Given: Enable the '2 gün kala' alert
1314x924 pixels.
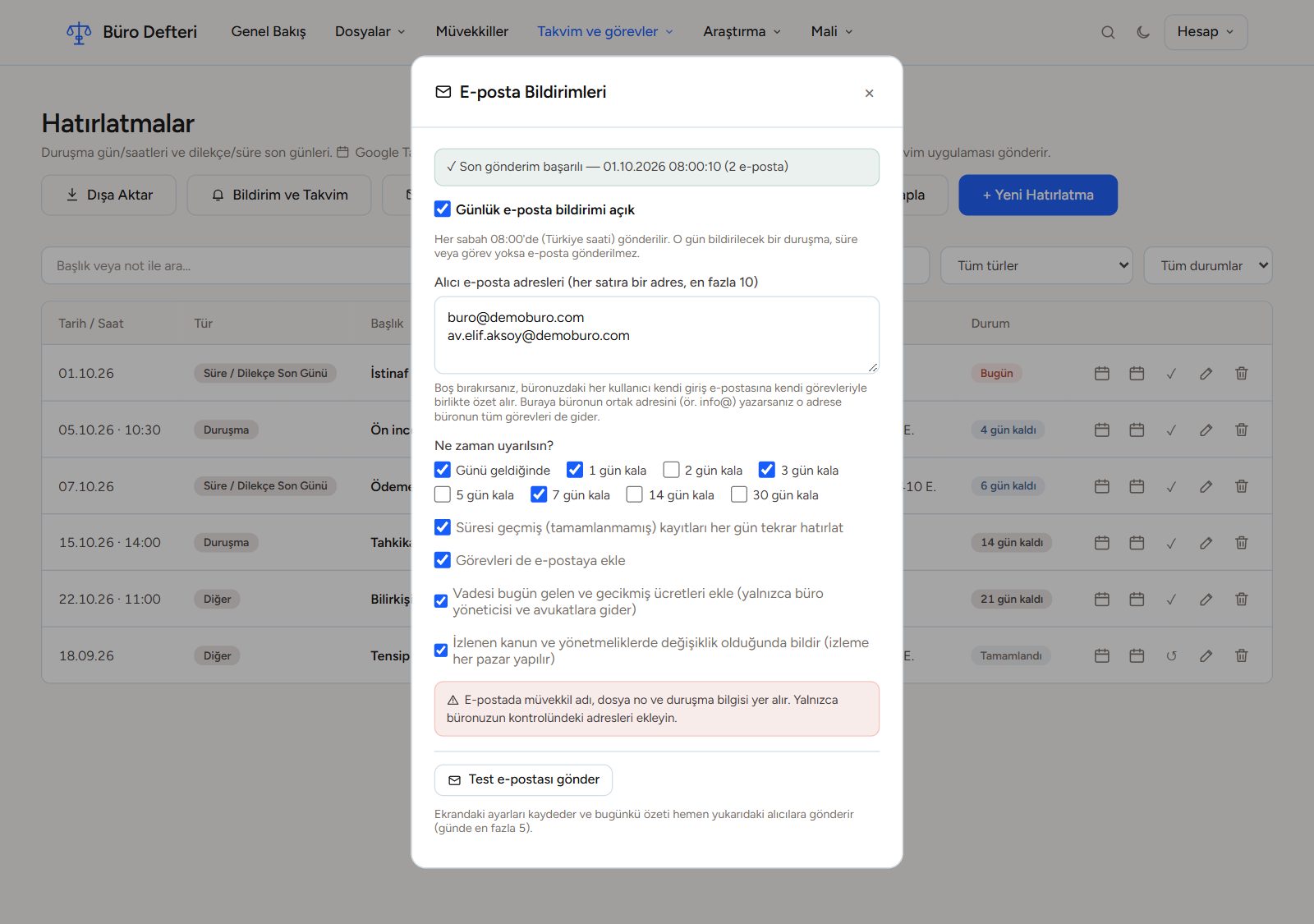Looking at the screenshot, I should tap(672, 471).
